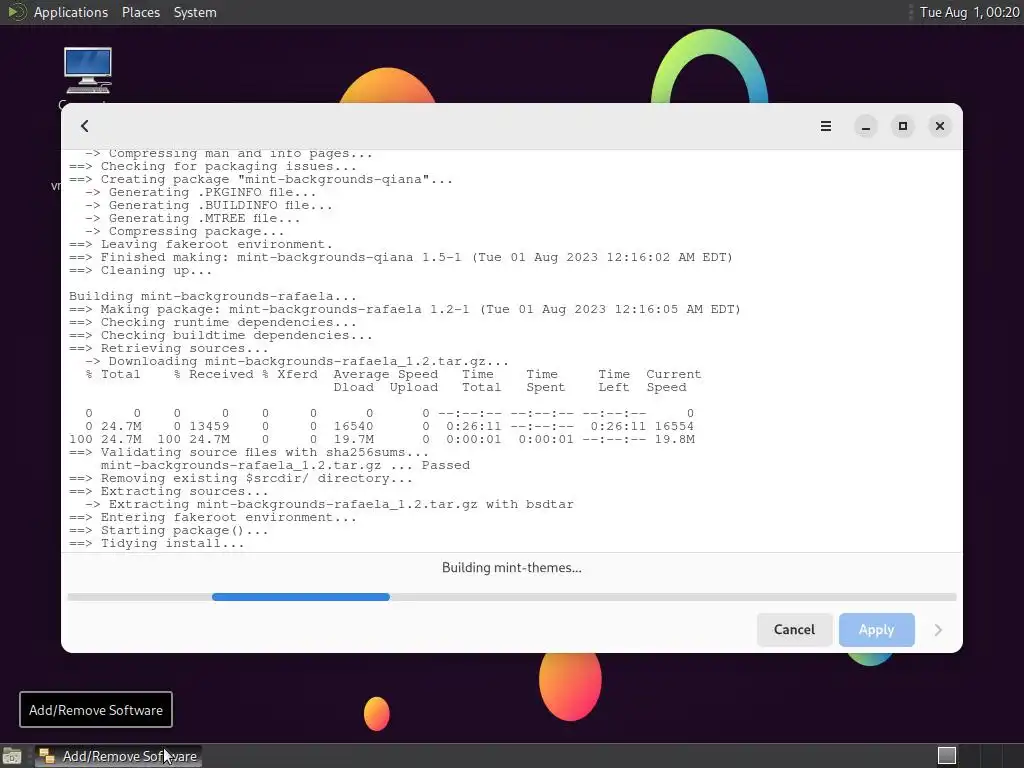Click the 'Tidying install...' output line
The image size is (1024, 768).
pos(157,543)
